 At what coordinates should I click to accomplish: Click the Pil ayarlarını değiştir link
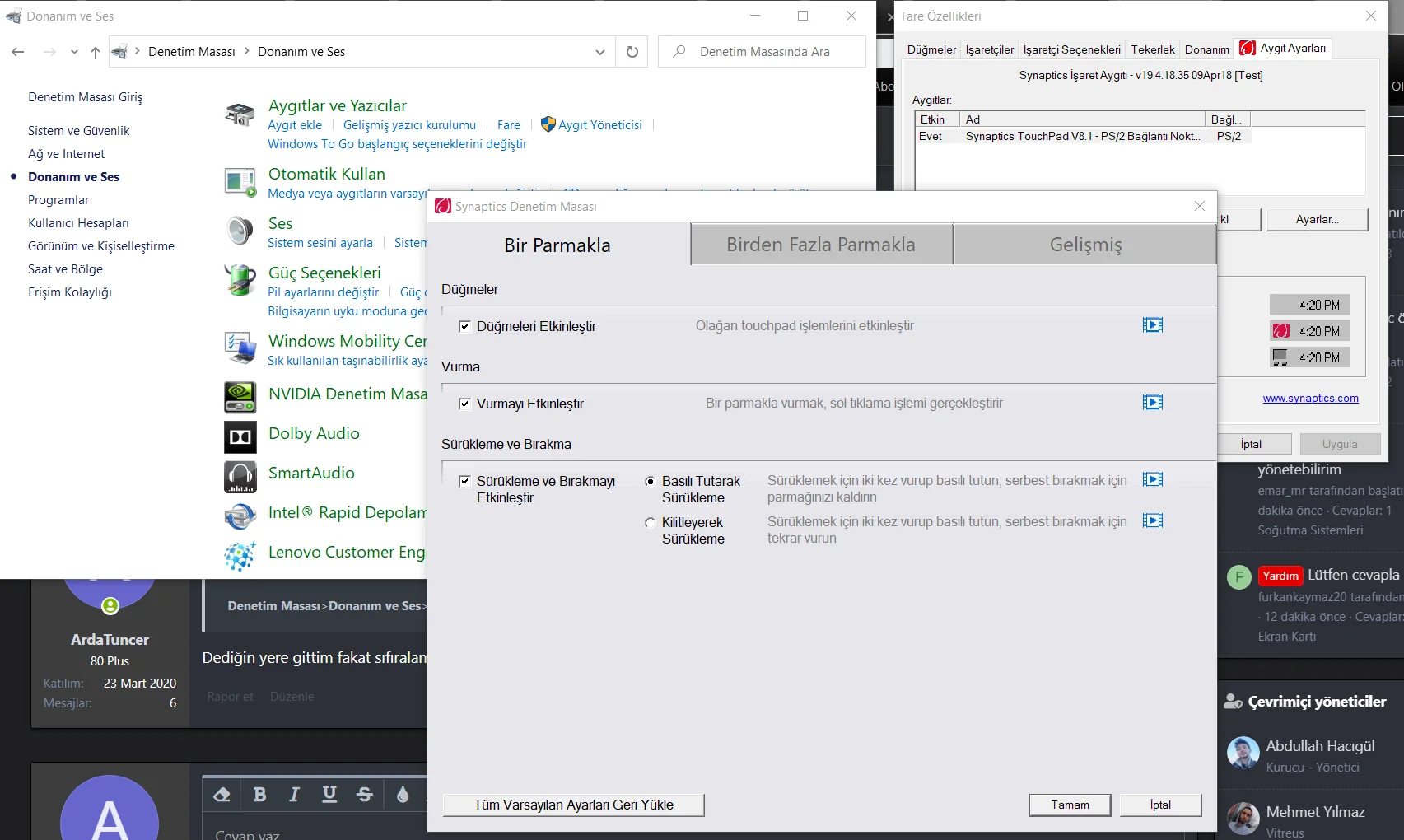pos(323,292)
